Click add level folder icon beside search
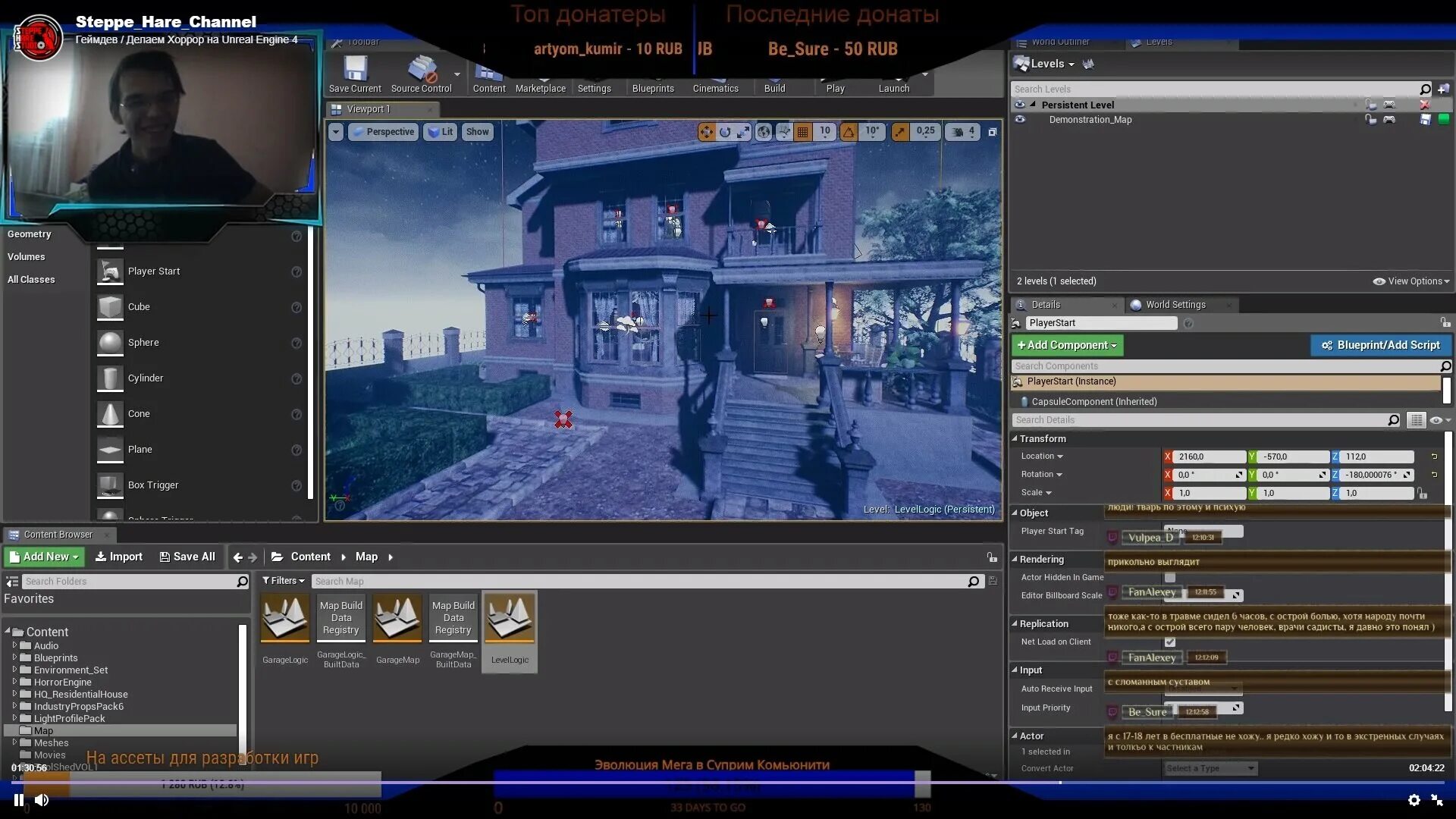 coord(1443,89)
